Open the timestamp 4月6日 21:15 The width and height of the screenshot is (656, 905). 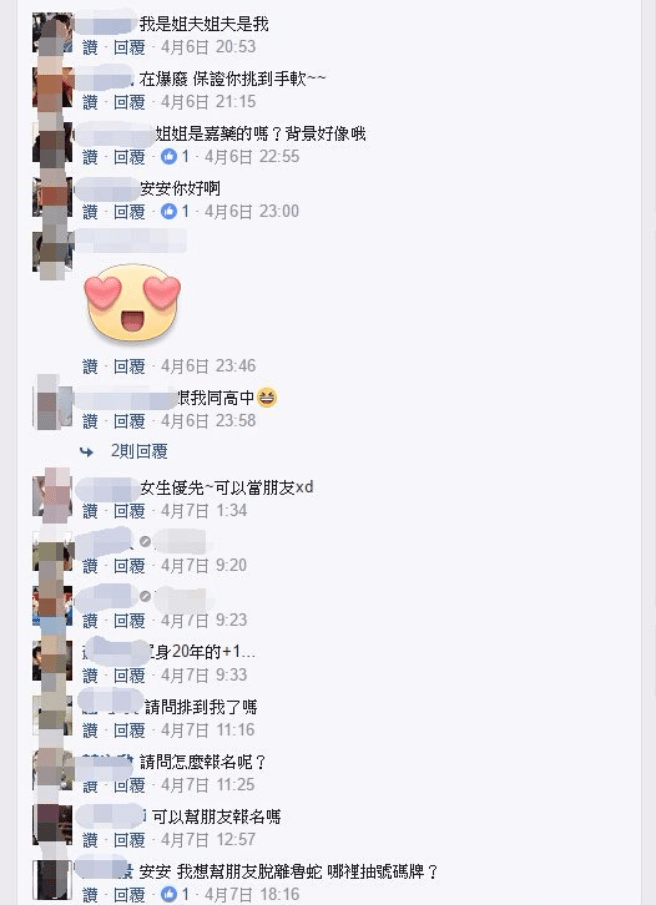[208, 102]
